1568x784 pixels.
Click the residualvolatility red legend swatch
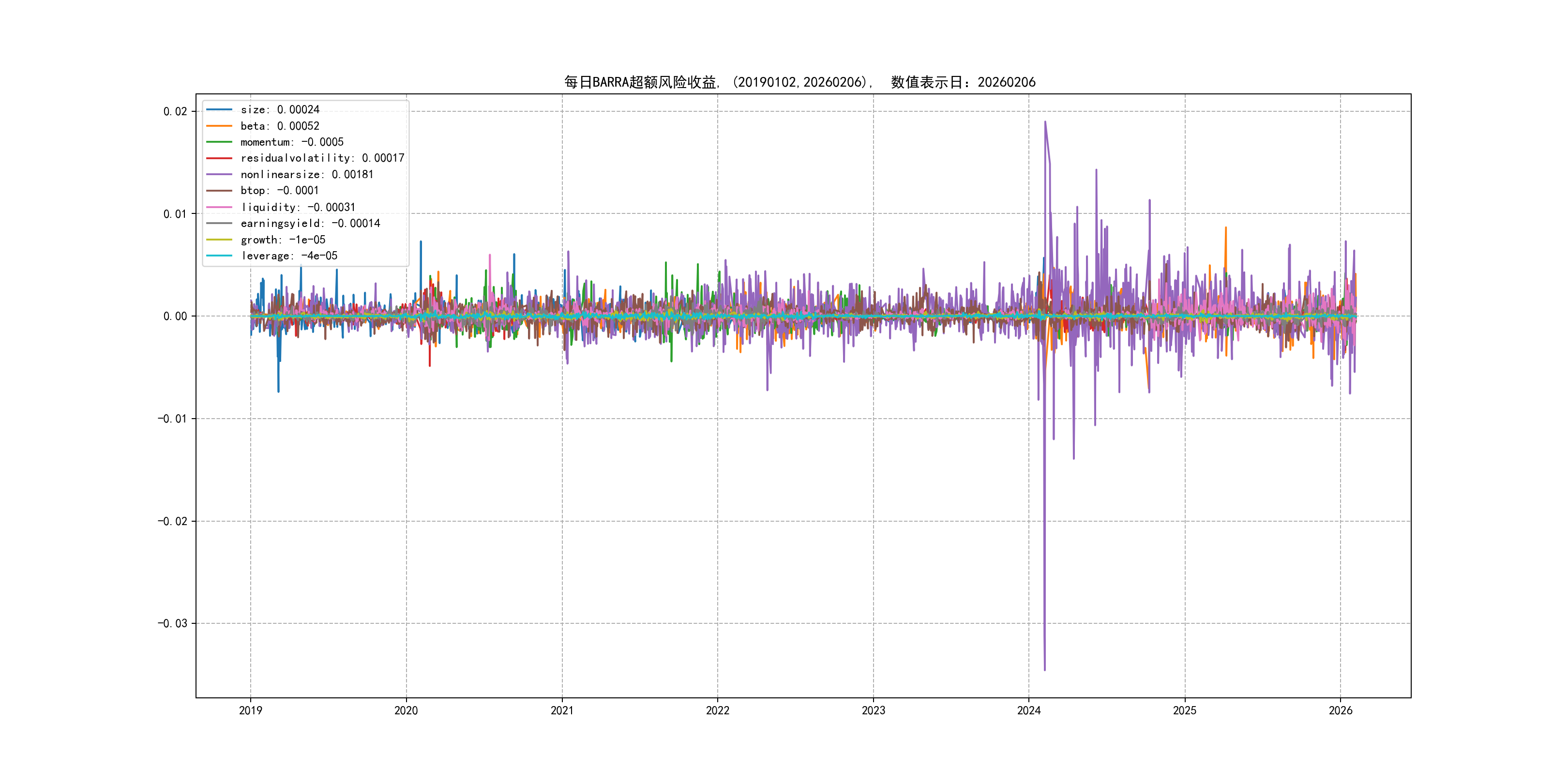coord(219,158)
